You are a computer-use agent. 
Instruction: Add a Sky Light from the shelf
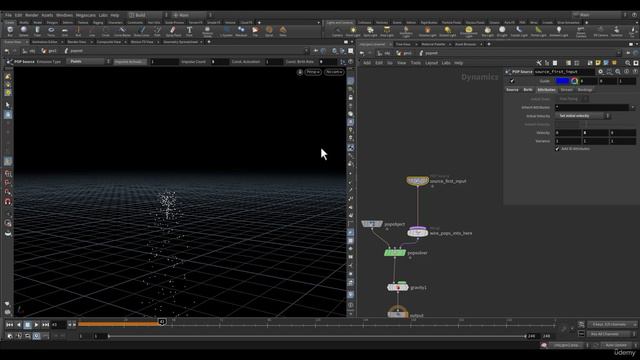[487, 31]
